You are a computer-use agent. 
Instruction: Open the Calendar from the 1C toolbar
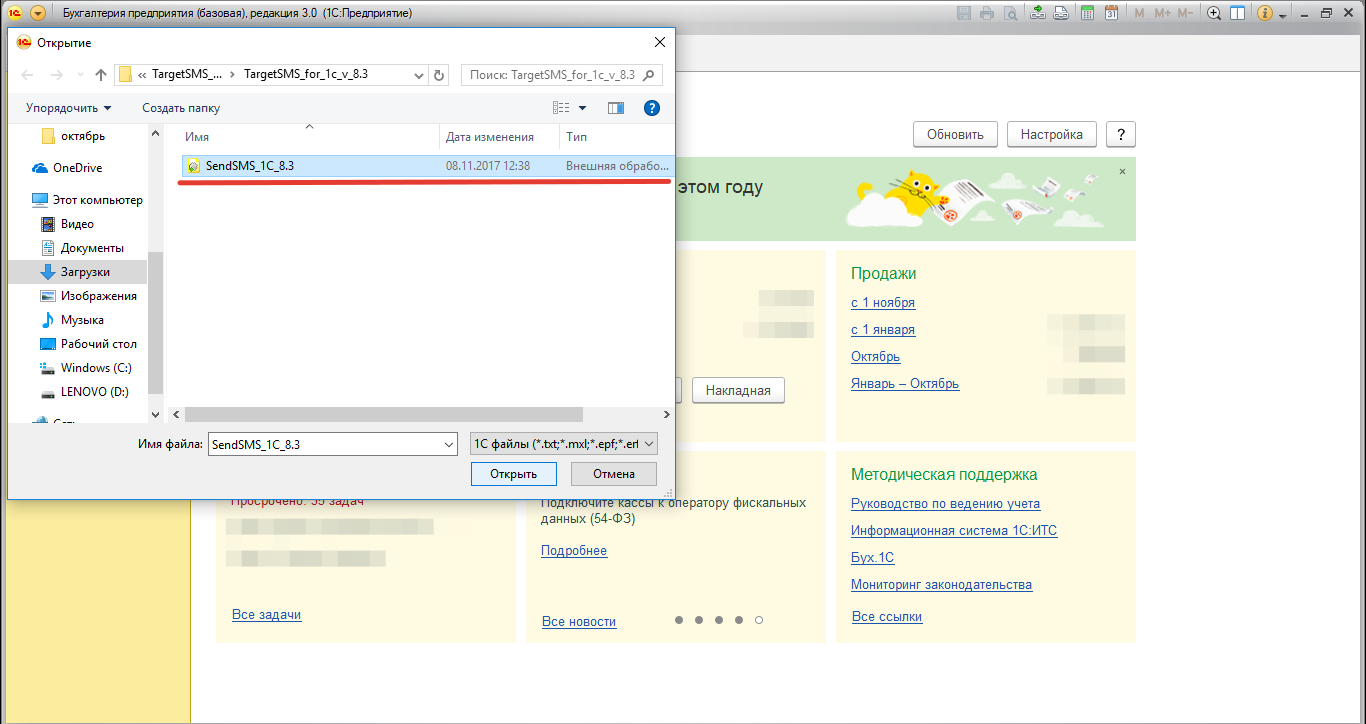coord(1111,13)
